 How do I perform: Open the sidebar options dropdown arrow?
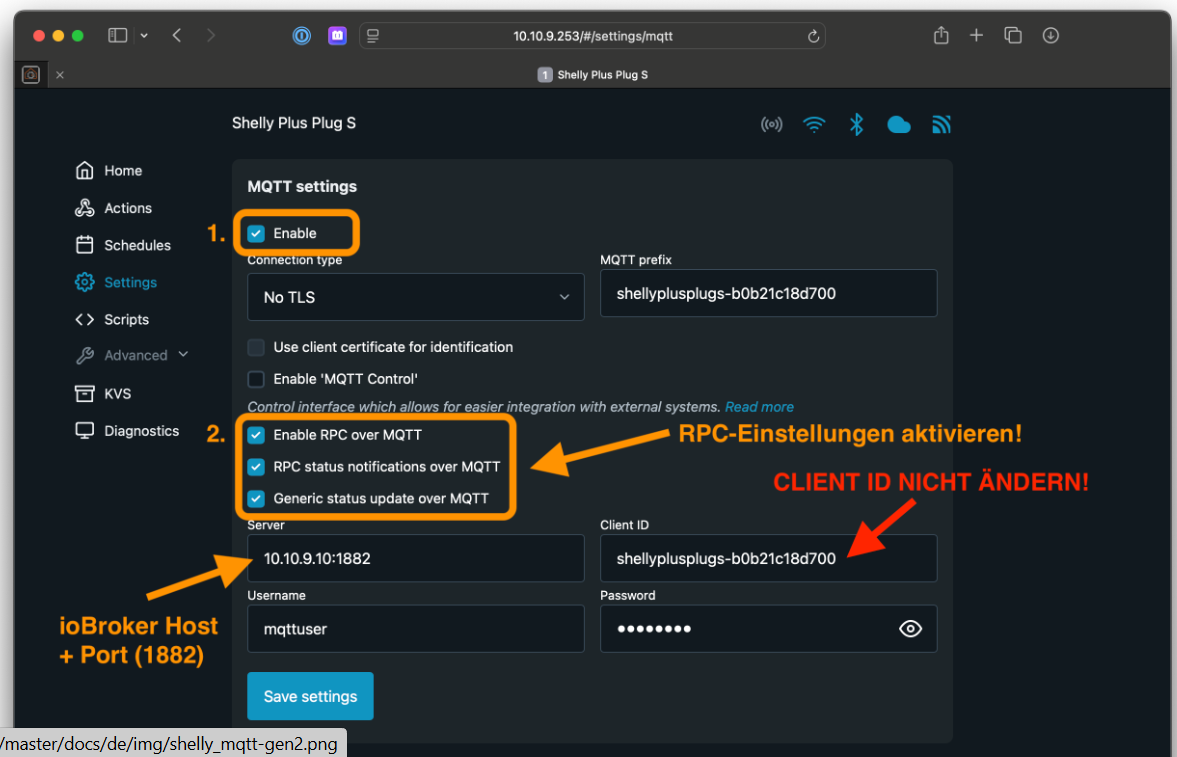coord(144,35)
